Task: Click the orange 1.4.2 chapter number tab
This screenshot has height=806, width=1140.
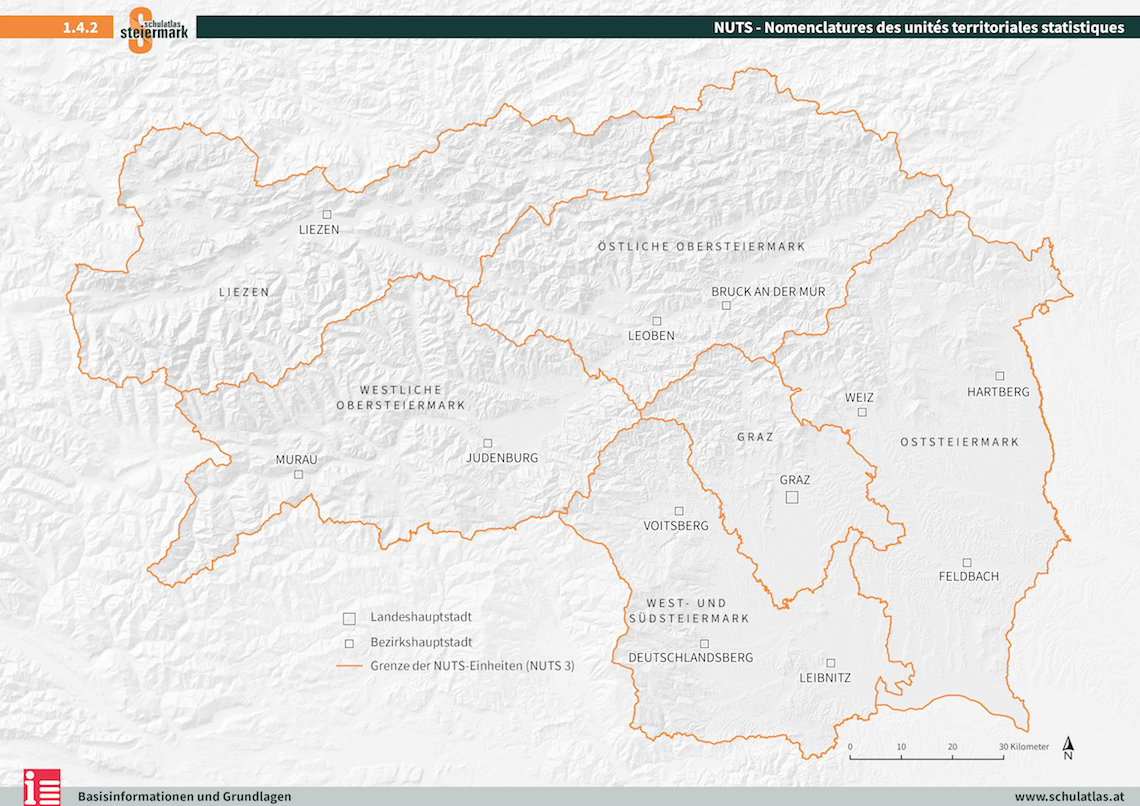Action: pos(80,28)
